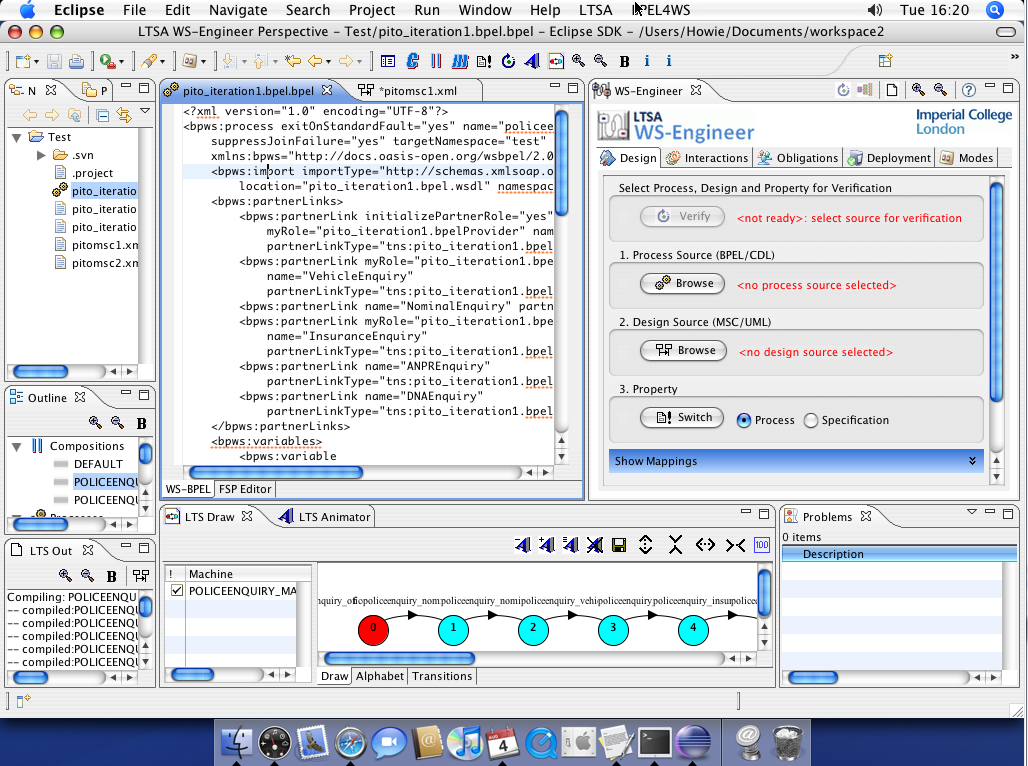Open Safari compass icon in the Dock
The height and width of the screenshot is (766, 1028).
pos(350,744)
